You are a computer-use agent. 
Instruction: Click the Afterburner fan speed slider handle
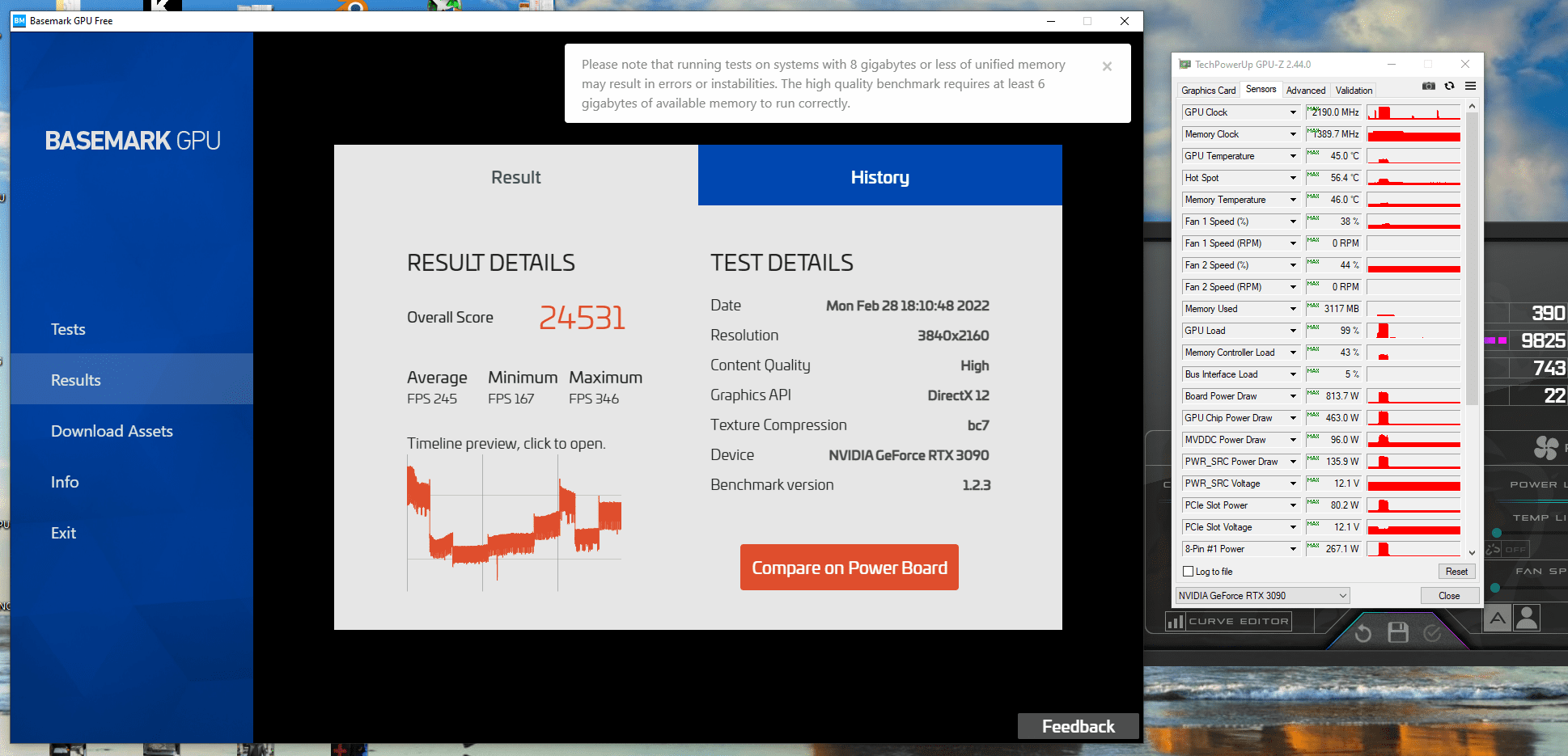tap(1495, 588)
